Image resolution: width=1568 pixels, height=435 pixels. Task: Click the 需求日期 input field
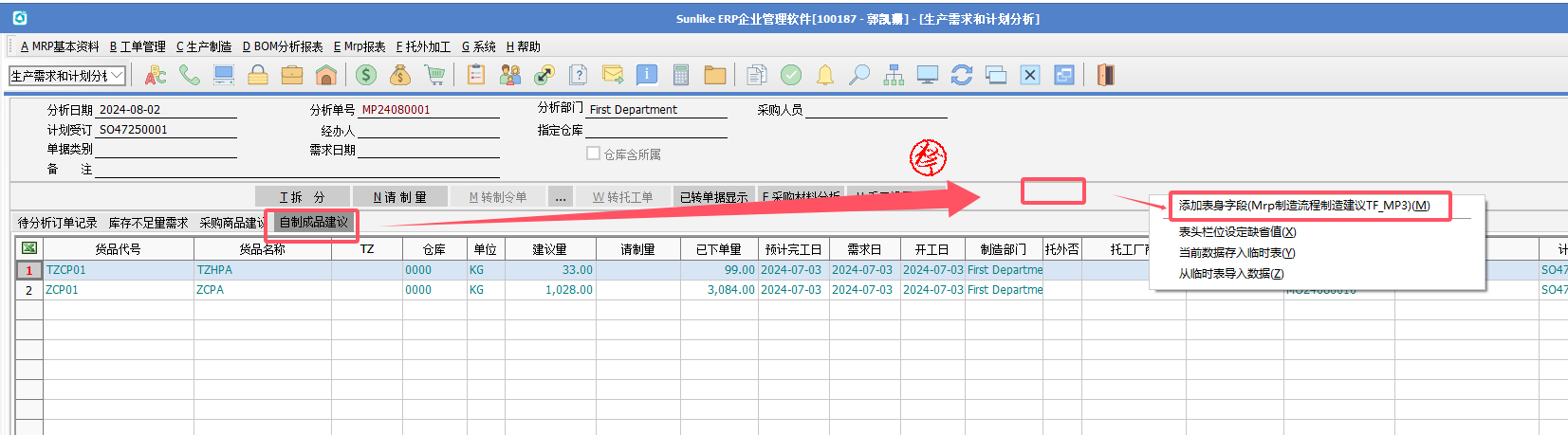(x=428, y=150)
